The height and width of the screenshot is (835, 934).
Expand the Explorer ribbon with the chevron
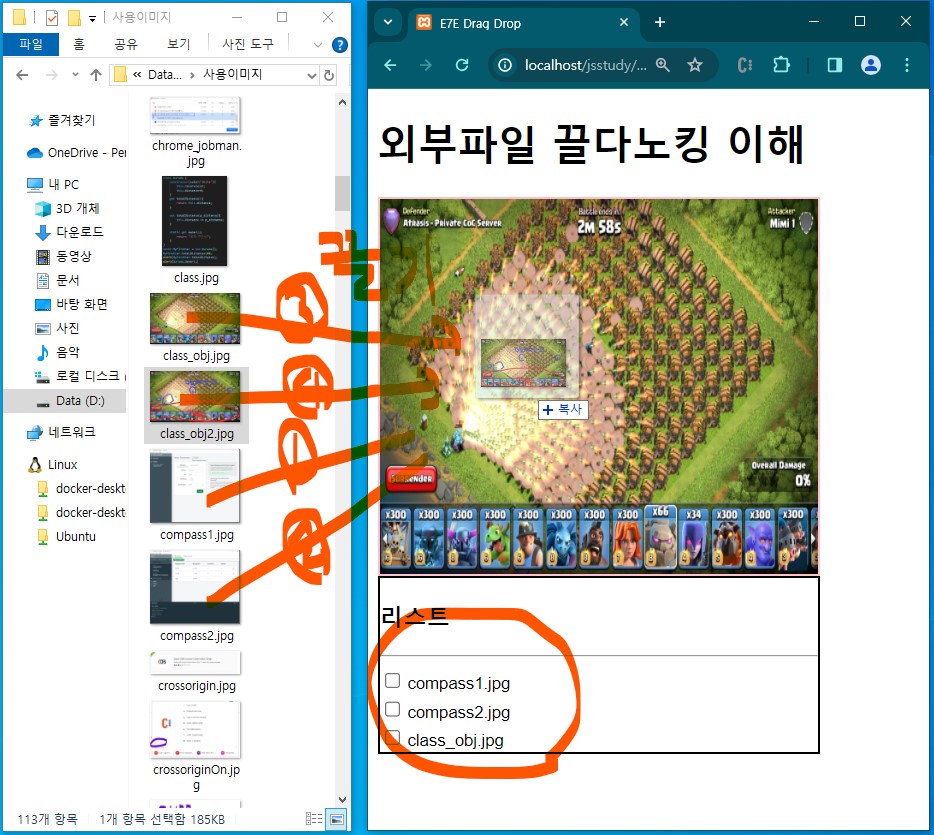tap(317, 45)
